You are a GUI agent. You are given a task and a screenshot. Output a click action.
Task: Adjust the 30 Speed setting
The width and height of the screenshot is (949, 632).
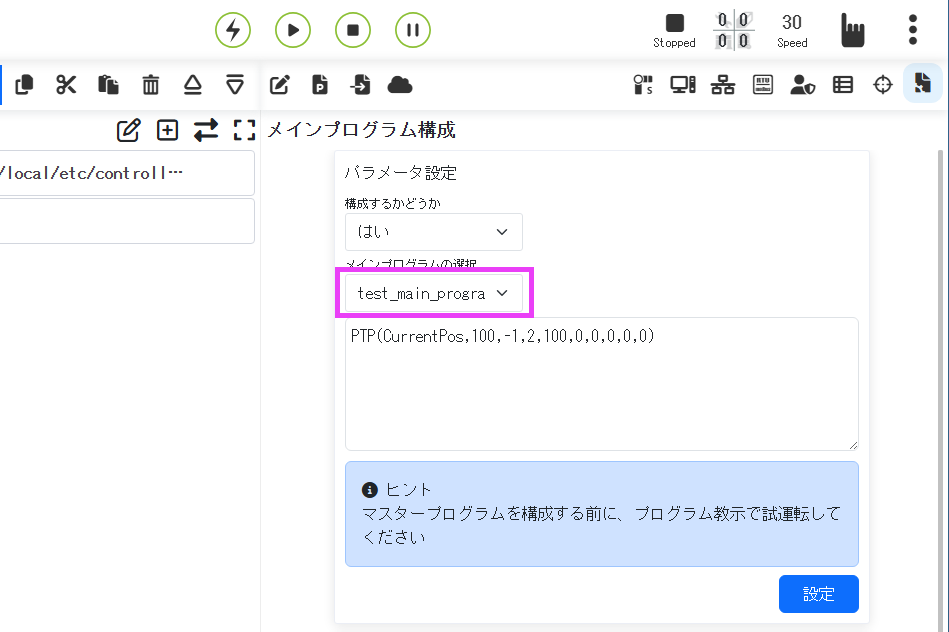(x=792, y=31)
